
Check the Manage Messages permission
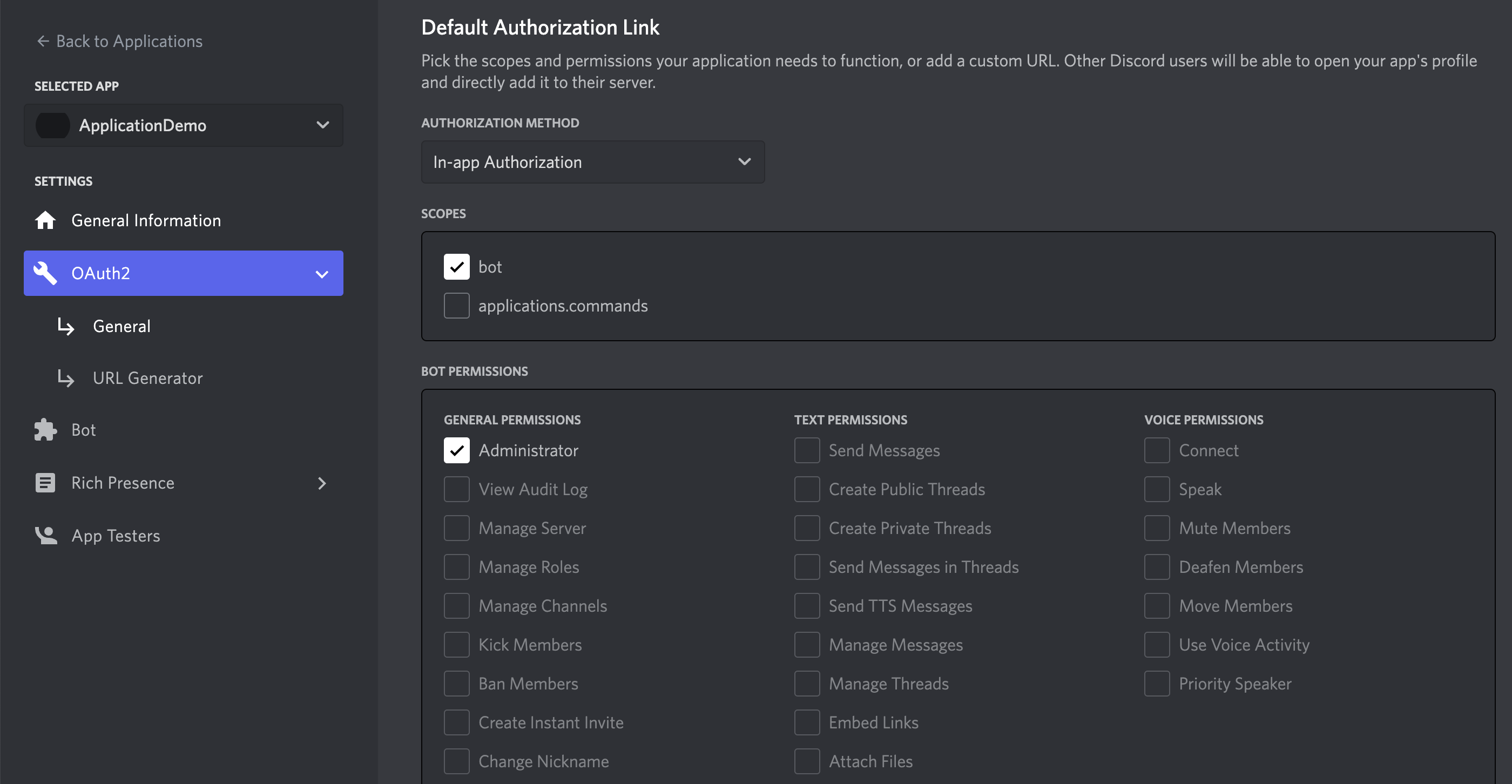pyautogui.click(x=807, y=645)
